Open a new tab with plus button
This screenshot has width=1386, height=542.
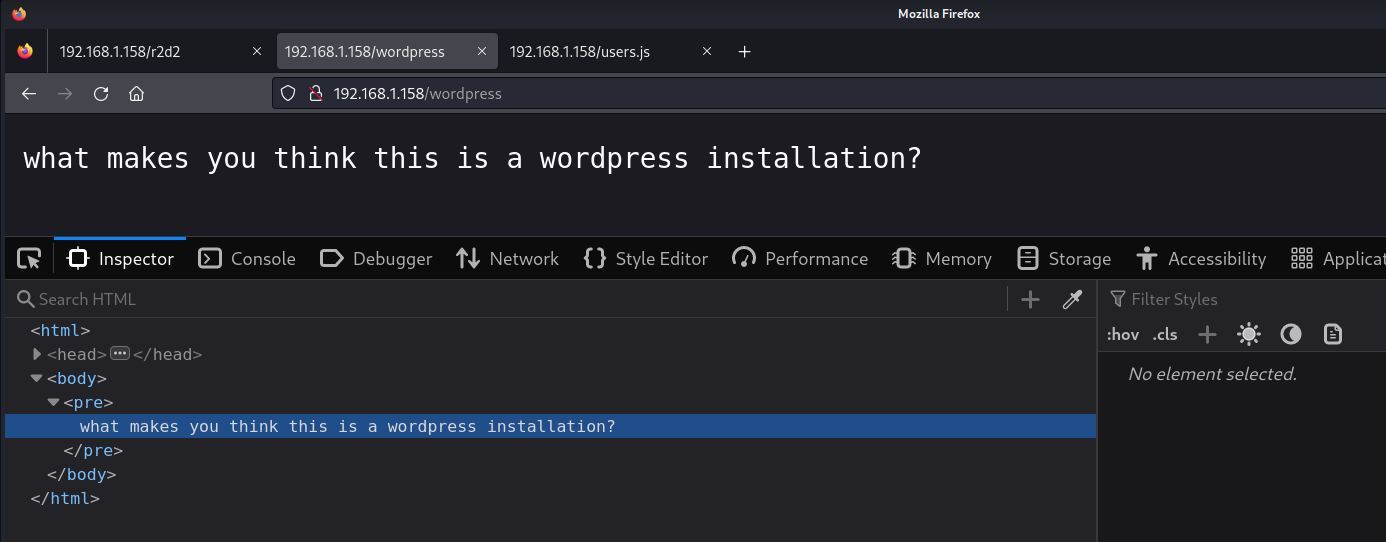[x=744, y=51]
